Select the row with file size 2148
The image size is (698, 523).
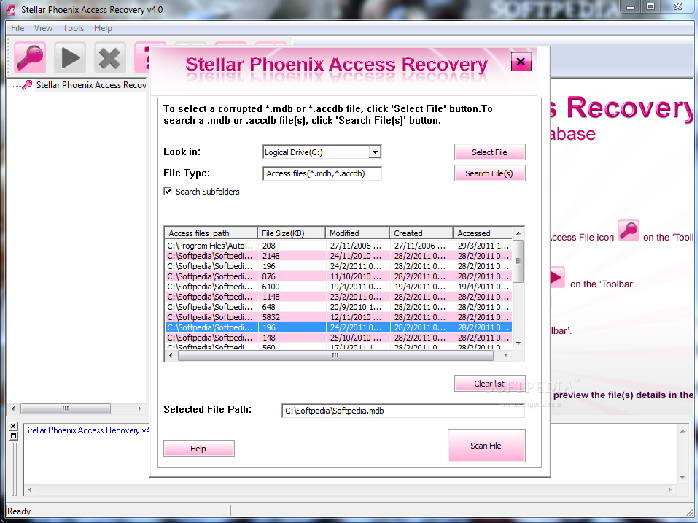pyautogui.click(x=338, y=256)
